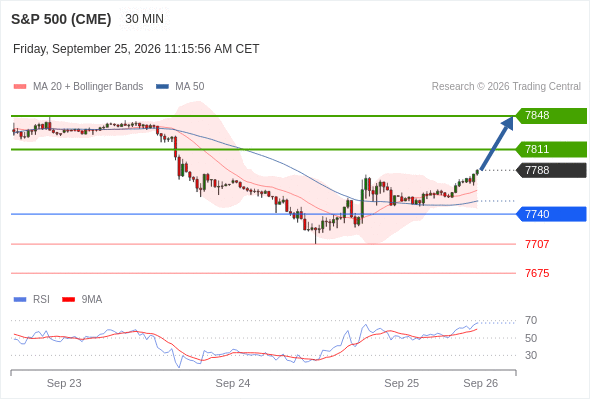Click the RSI 70 level label

(x=531, y=321)
